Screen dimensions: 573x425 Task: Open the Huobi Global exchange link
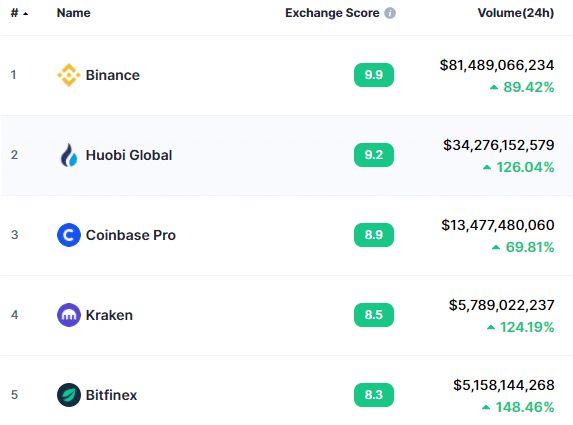click(129, 155)
